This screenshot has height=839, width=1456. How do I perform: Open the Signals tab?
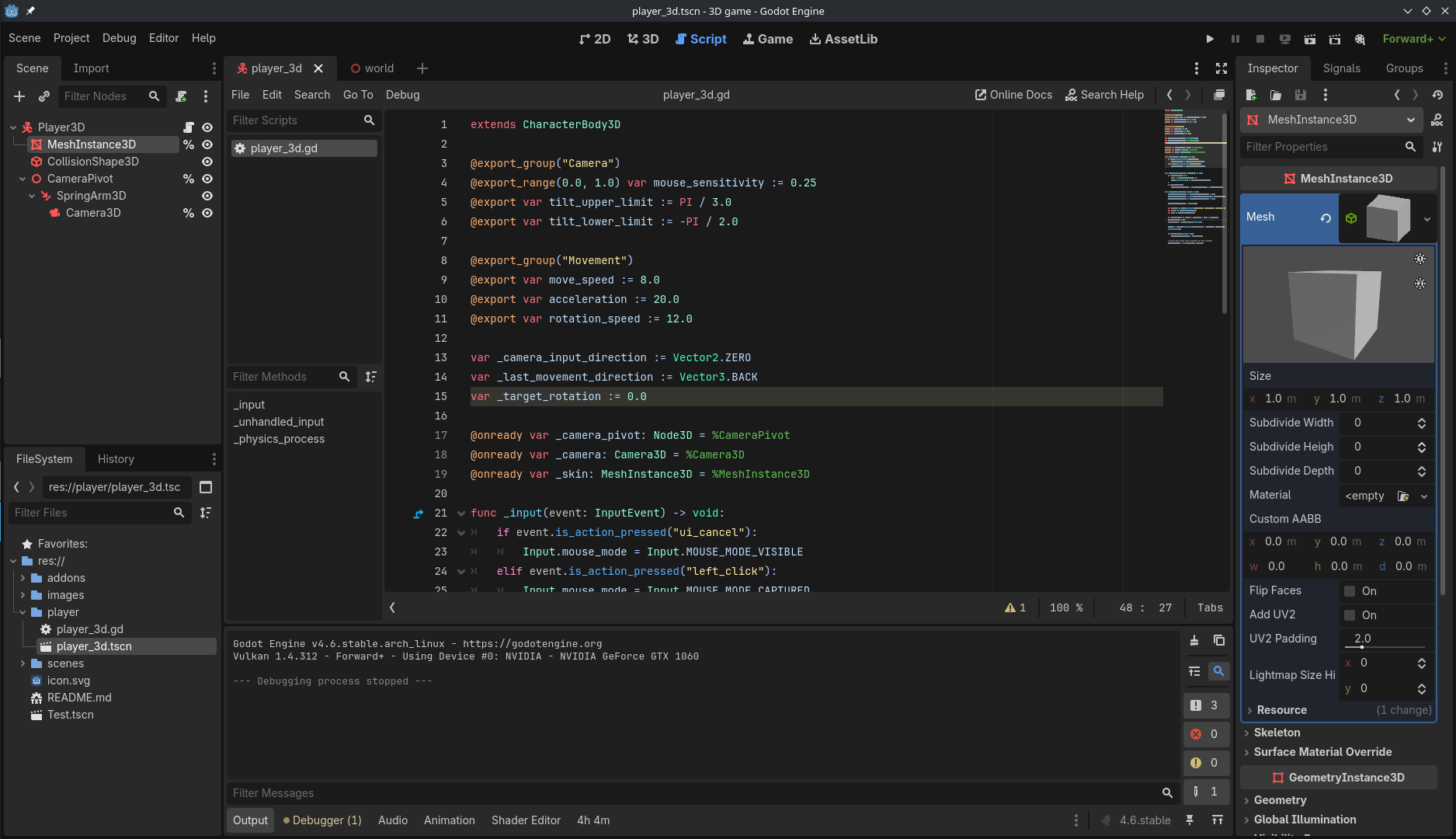1341,68
